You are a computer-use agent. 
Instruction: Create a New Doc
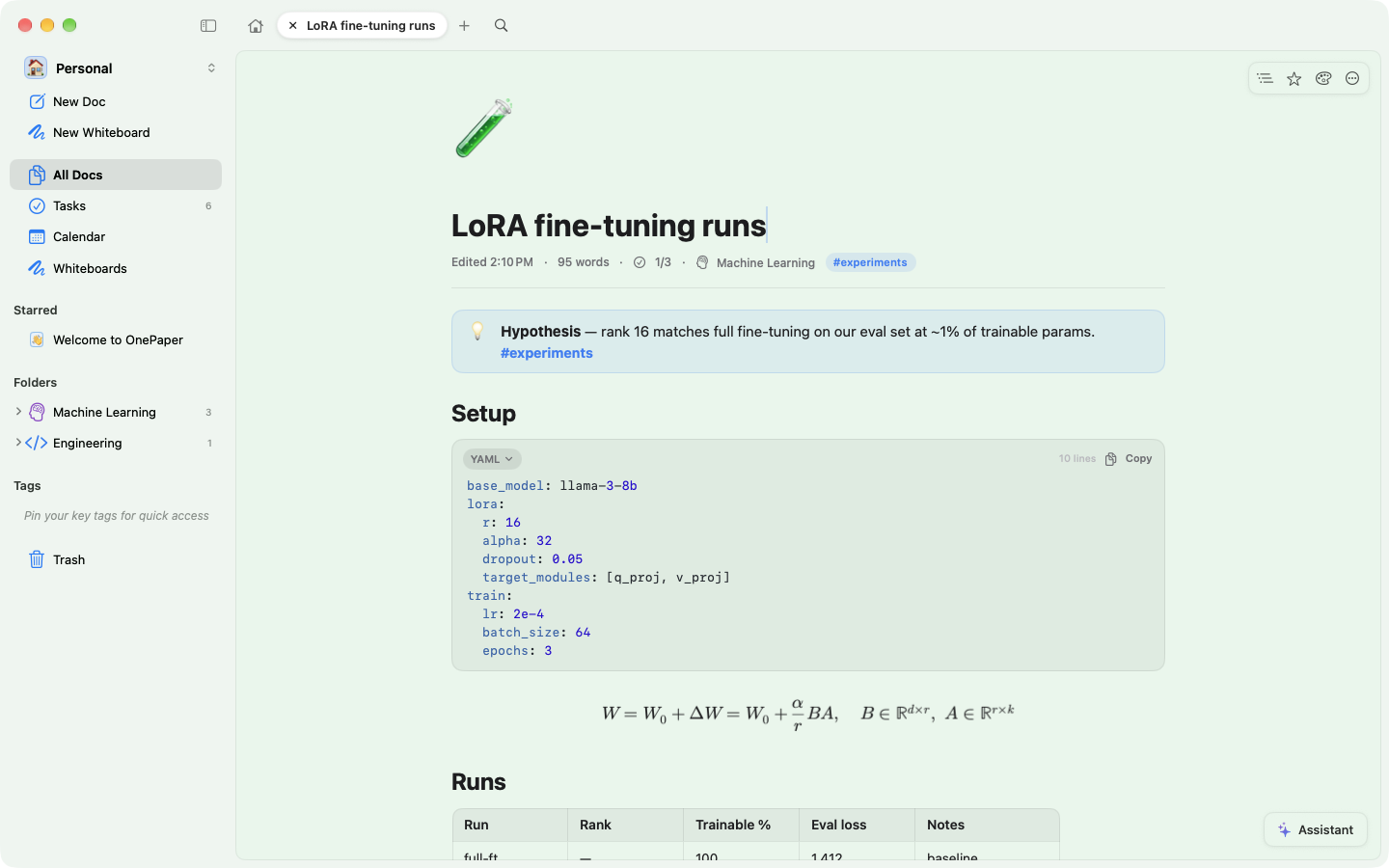click(x=116, y=101)
